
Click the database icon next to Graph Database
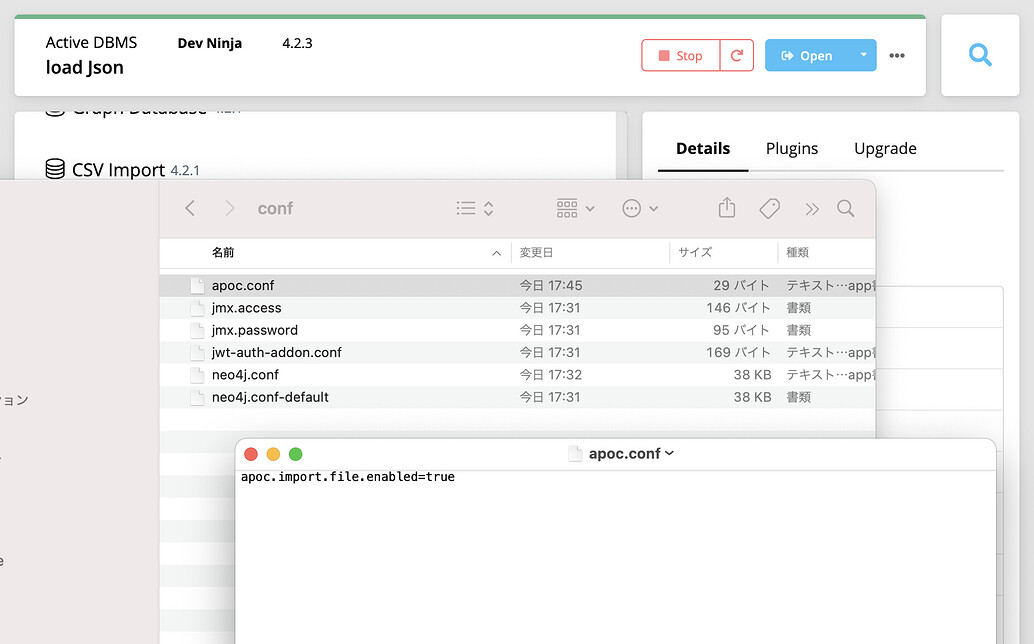pos(55,107)
